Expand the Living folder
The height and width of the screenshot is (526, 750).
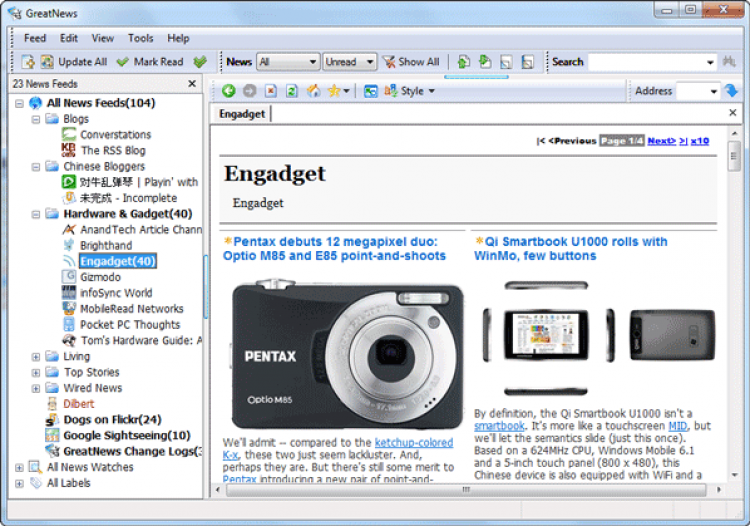click(35, 356)
